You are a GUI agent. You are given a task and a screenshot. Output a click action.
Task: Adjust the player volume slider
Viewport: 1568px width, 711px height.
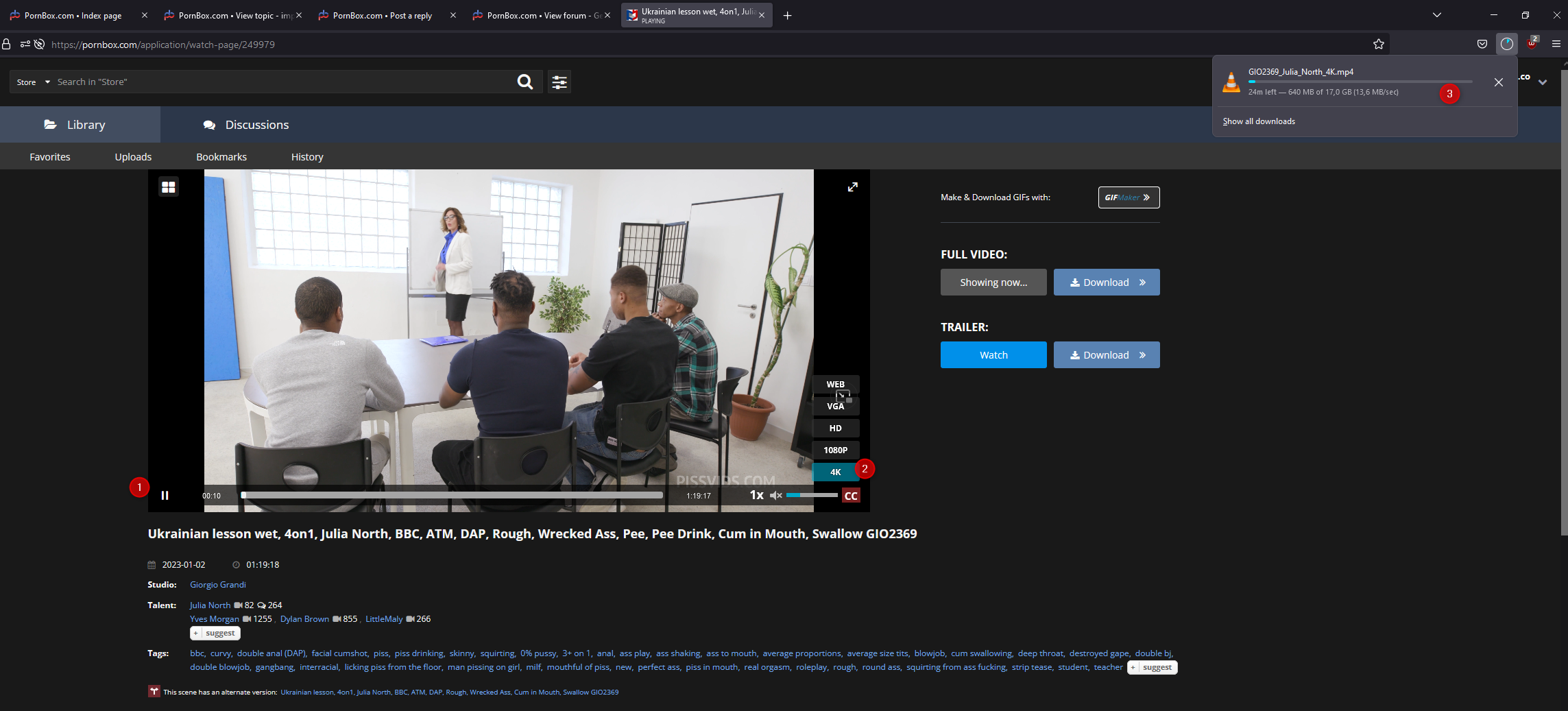[x=812, y=495]
